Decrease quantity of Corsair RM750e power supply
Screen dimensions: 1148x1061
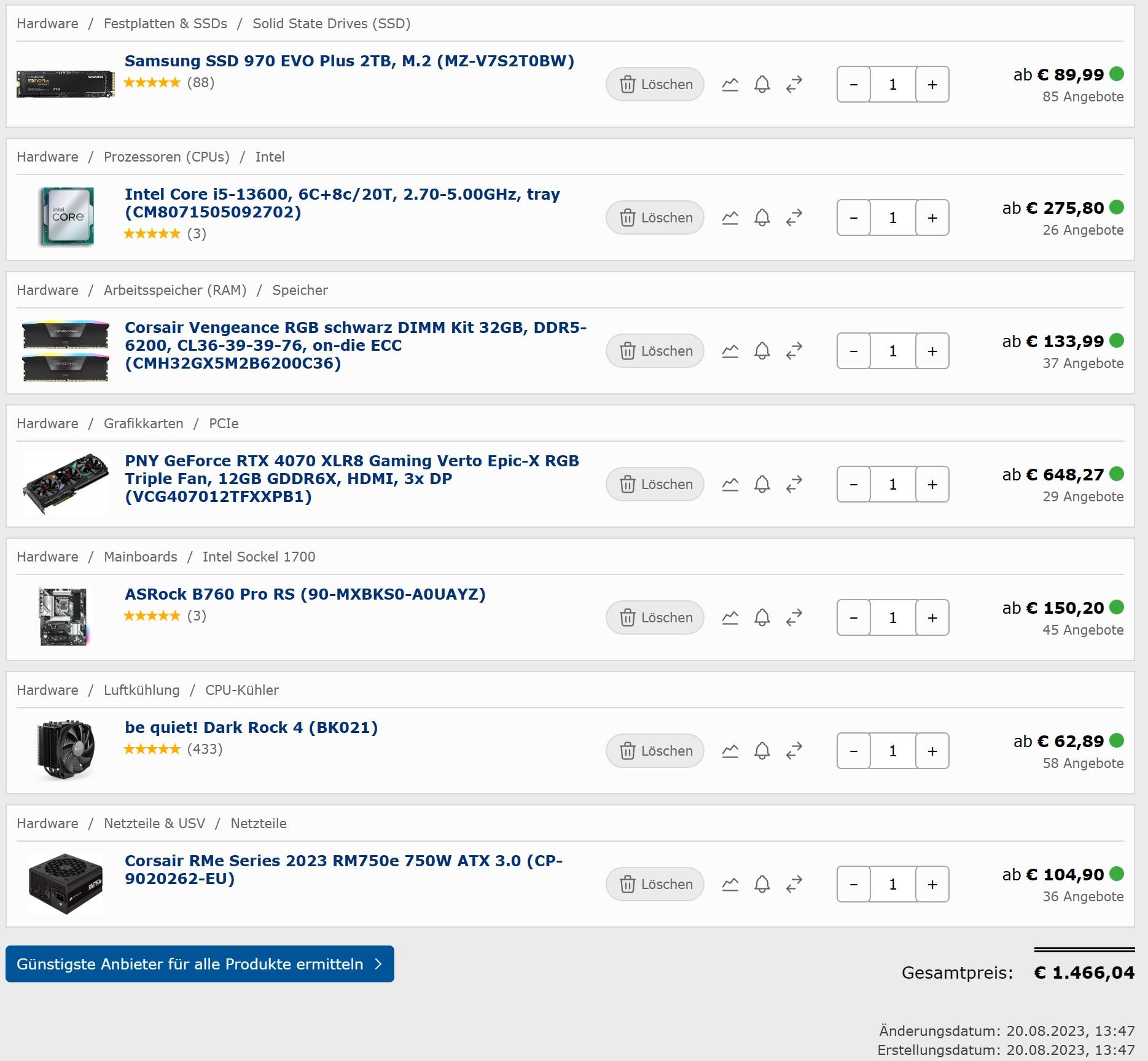(854, 884)
